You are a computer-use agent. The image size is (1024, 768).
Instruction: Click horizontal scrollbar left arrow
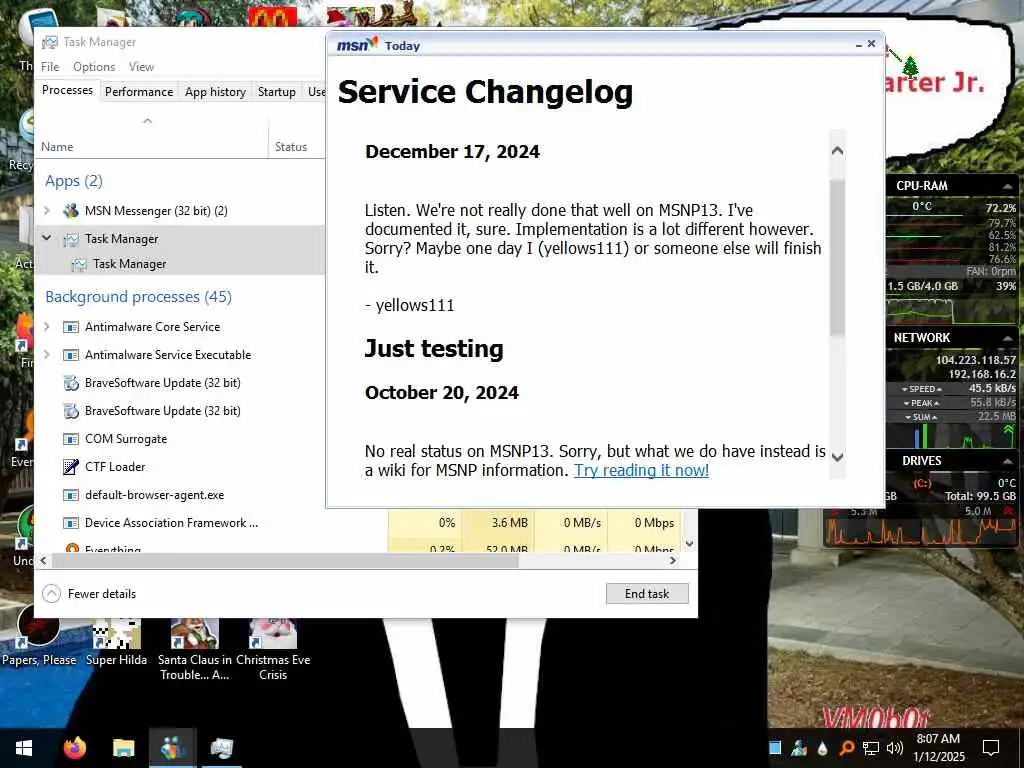43,561
